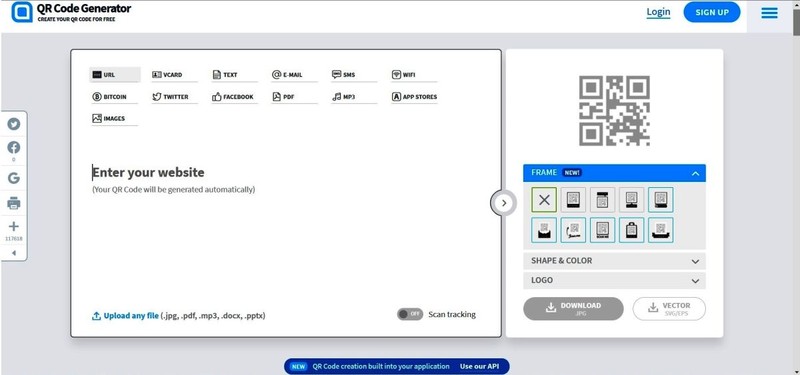Choose the TWITTER QR code type
The width and height of the screenshot is (800, 375).
tap(174, 96)
